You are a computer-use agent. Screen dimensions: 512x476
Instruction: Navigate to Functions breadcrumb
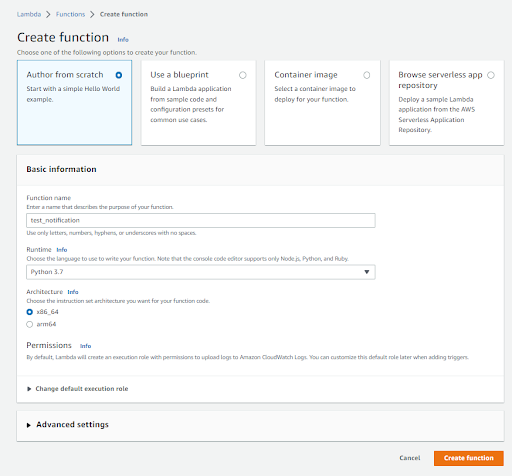tap(70, 14)
